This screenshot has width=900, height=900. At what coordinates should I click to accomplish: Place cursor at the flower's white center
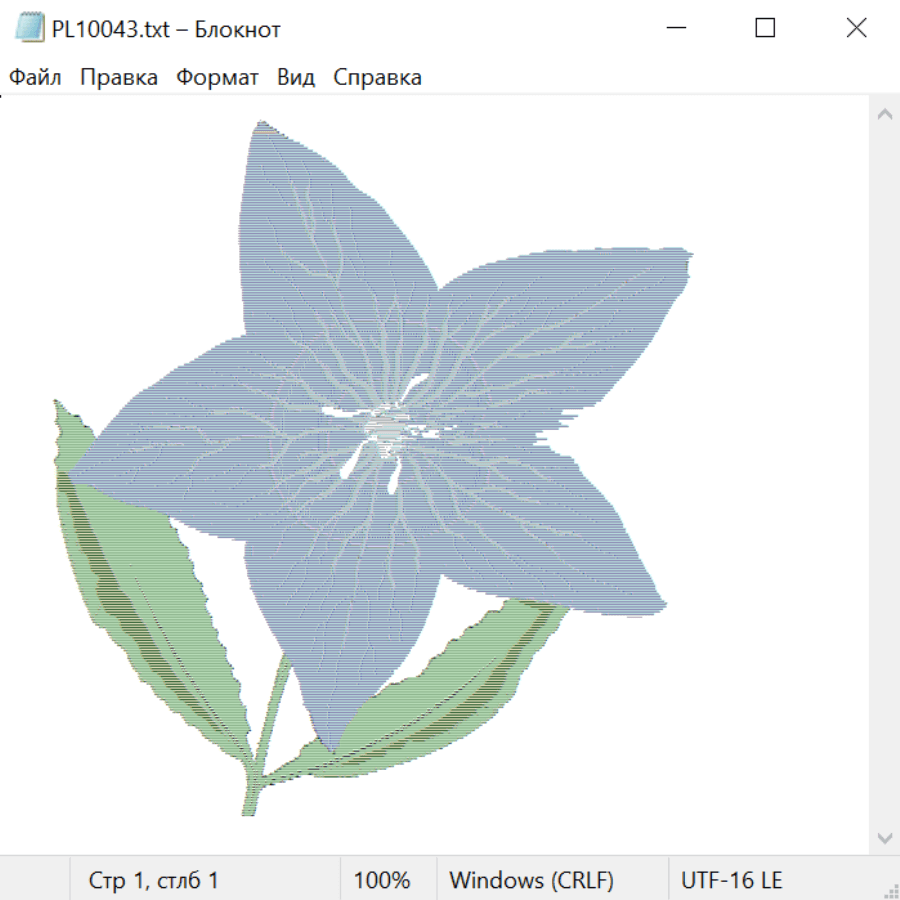385,428
